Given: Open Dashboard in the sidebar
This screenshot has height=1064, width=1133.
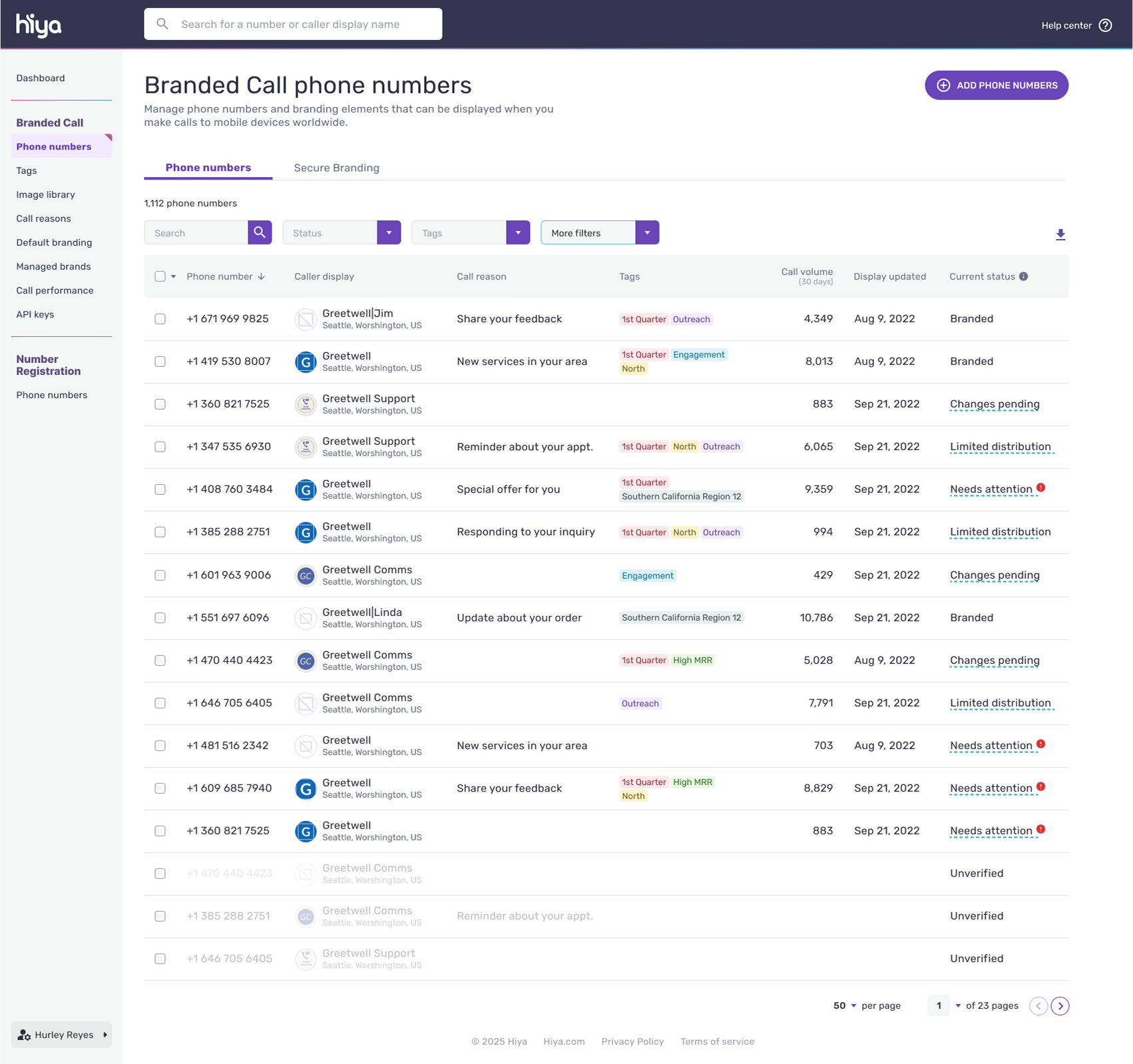Looking at the screenshot, I should click(41, 78).
